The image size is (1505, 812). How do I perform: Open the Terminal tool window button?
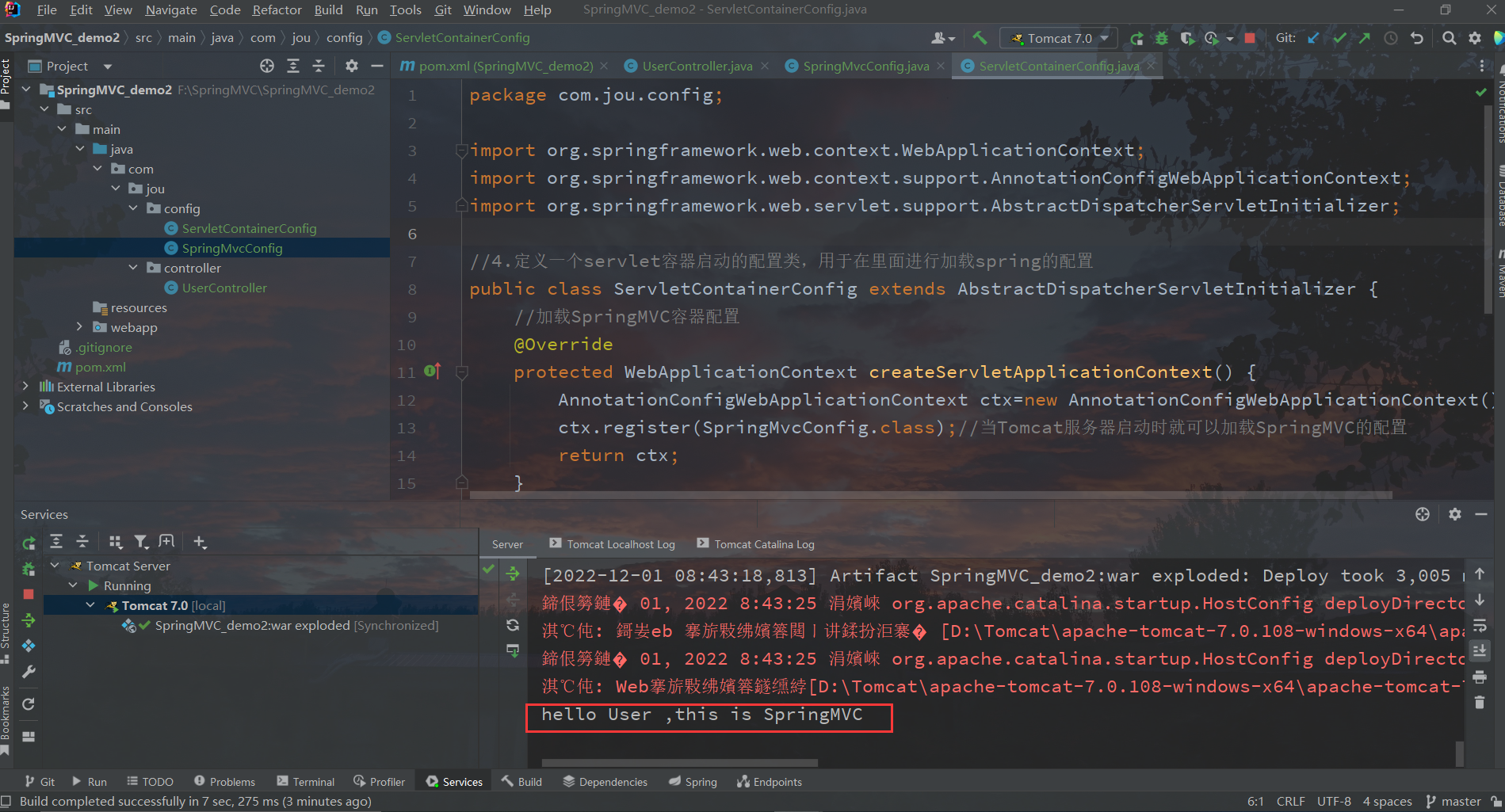click(306, 782)
